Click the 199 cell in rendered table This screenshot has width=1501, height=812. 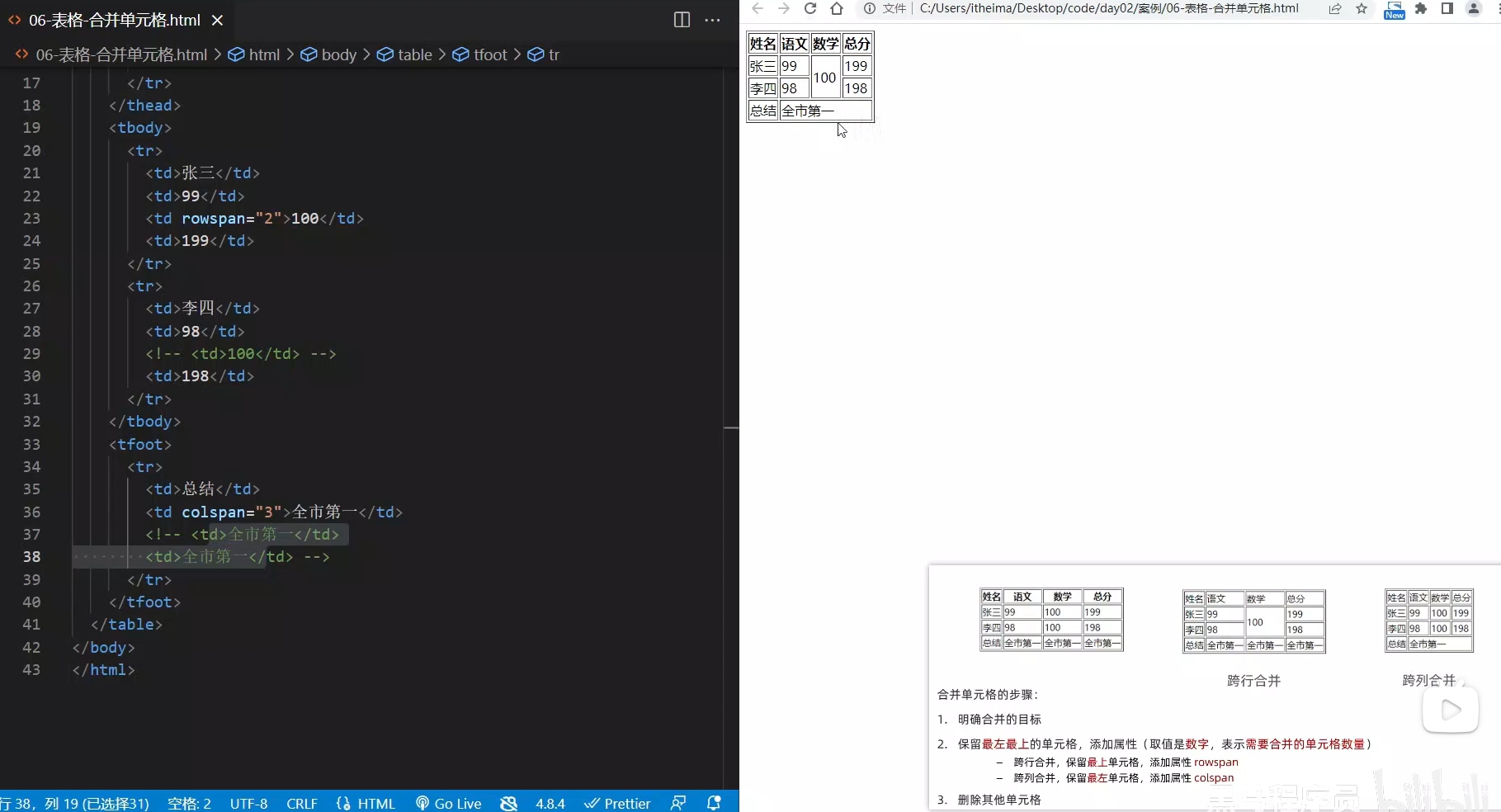(857, 66)
